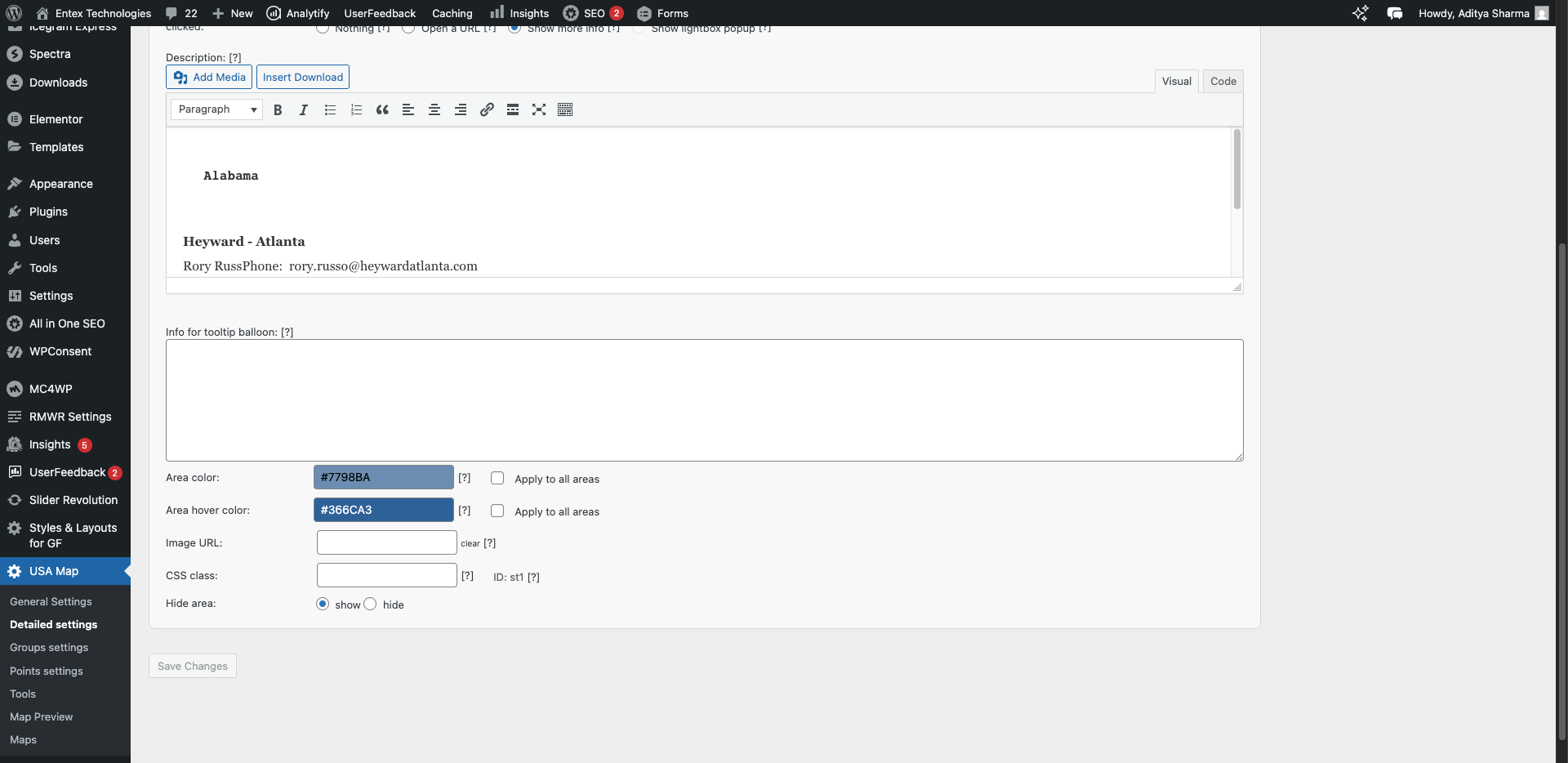Apply italic formatting in the editor toolbar
The image size is (1568, 763).
pos(304,109)
